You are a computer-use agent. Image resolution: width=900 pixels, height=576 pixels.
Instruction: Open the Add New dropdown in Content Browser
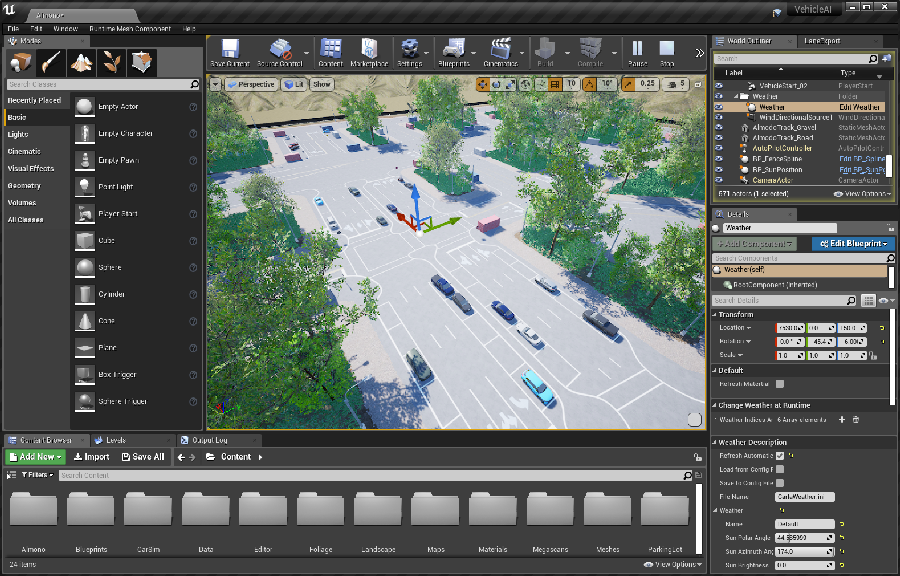[35, 457]
